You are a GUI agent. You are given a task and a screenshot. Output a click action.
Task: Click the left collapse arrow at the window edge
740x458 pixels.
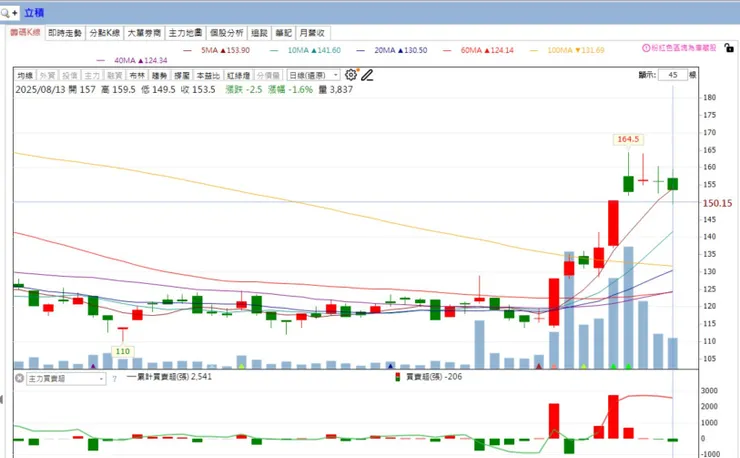[1, 400]
